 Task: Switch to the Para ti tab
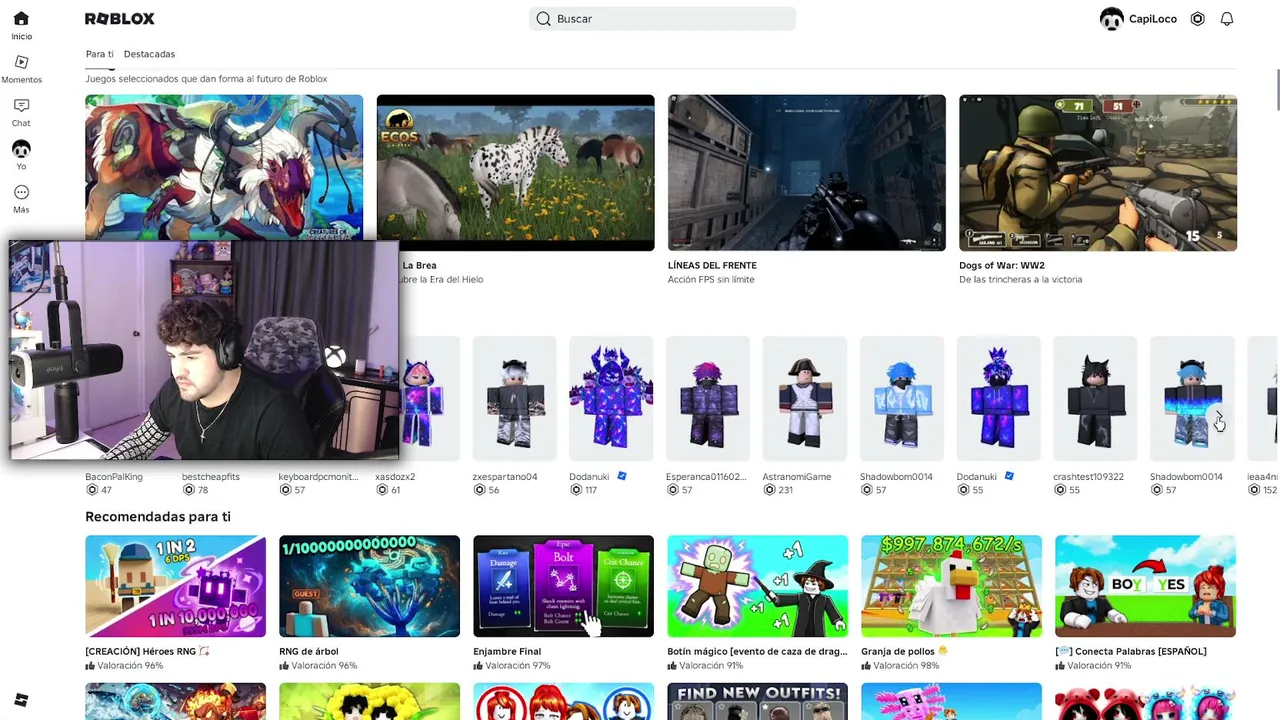pyautogui.click(x=100, y=54)
